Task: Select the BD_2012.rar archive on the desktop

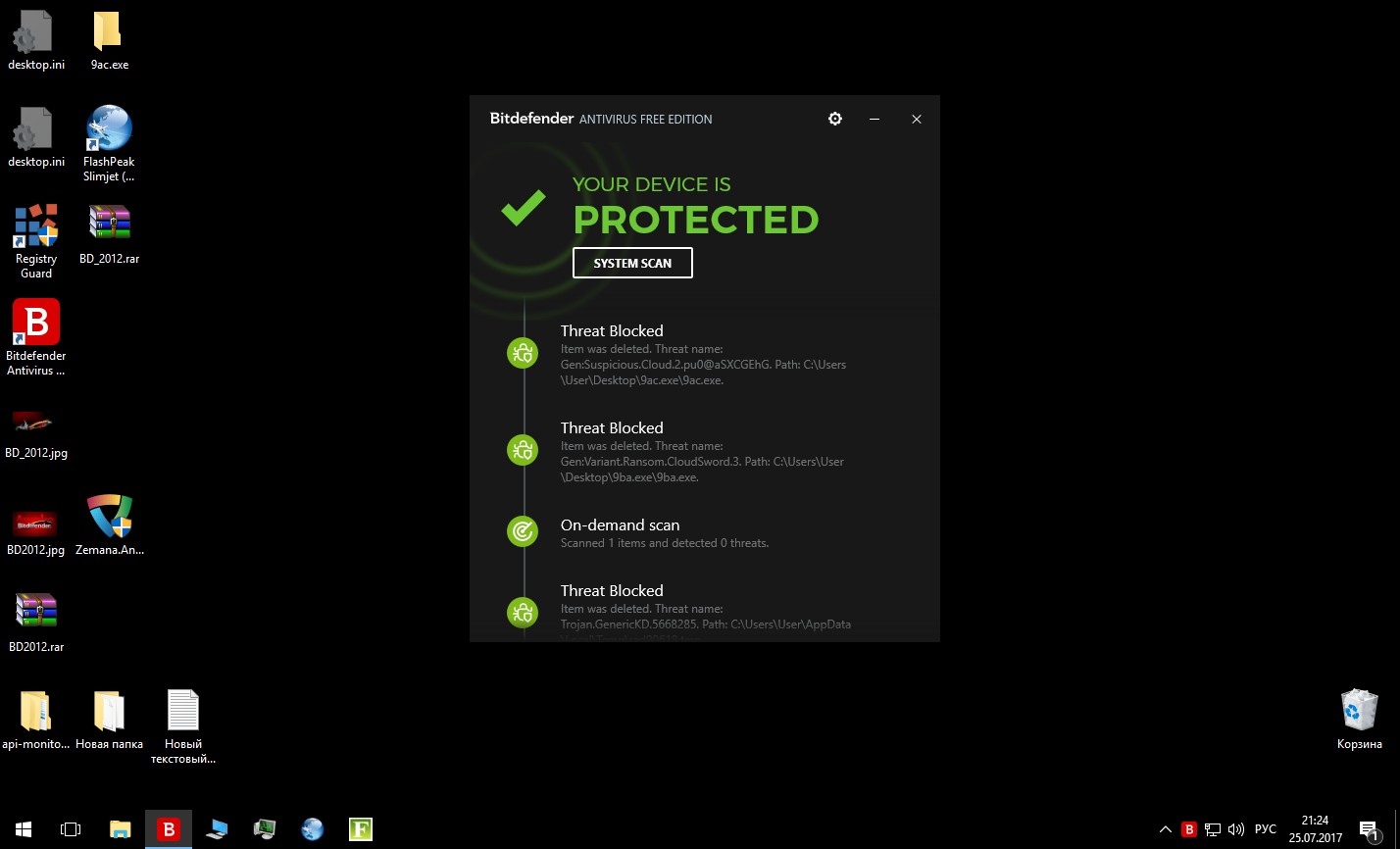Action: [x=109, y=234]
